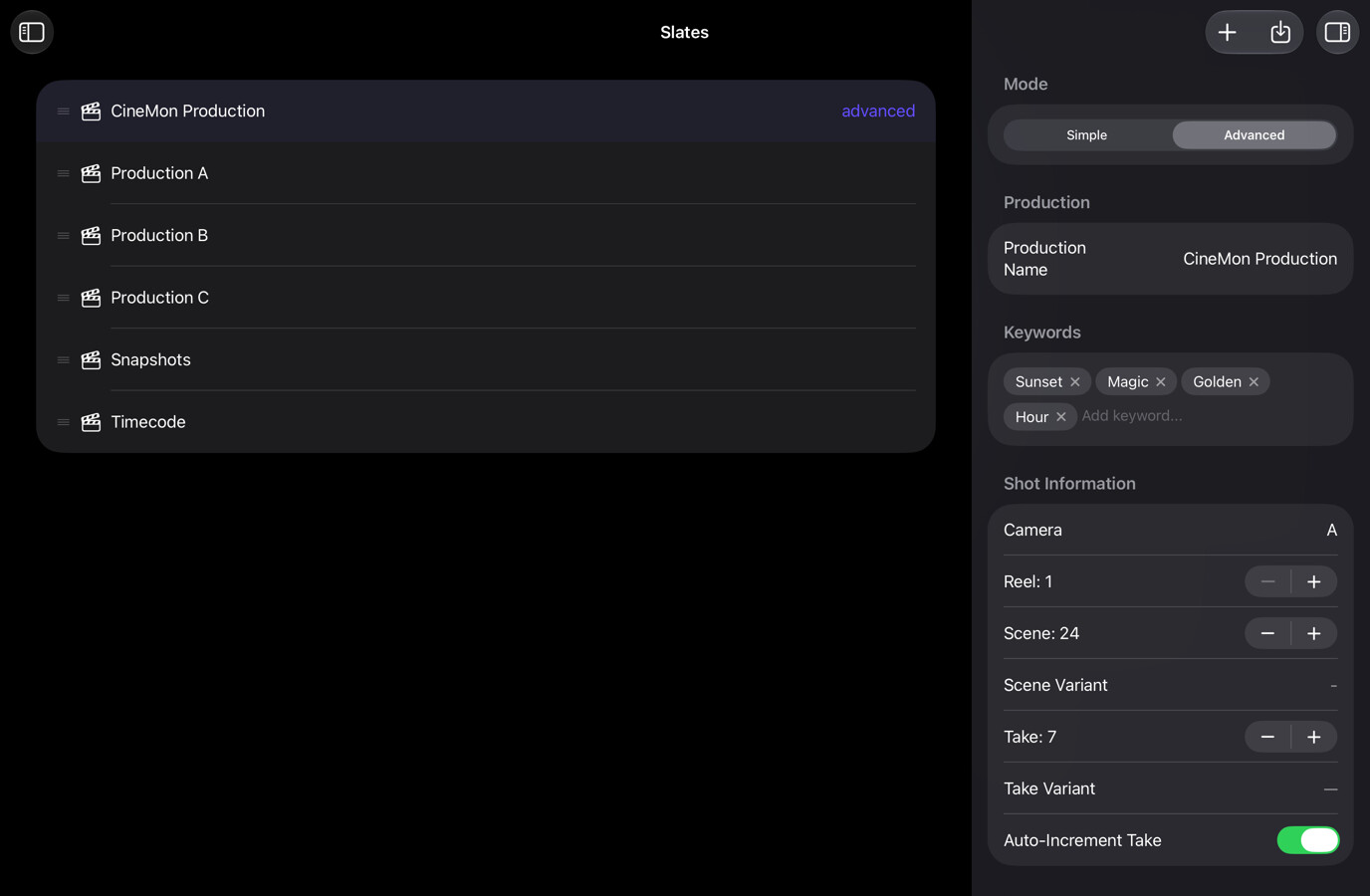The image size is (1370, 896).
Task: Remove the Sunset keyword tag
Action: coord(1075,382)
